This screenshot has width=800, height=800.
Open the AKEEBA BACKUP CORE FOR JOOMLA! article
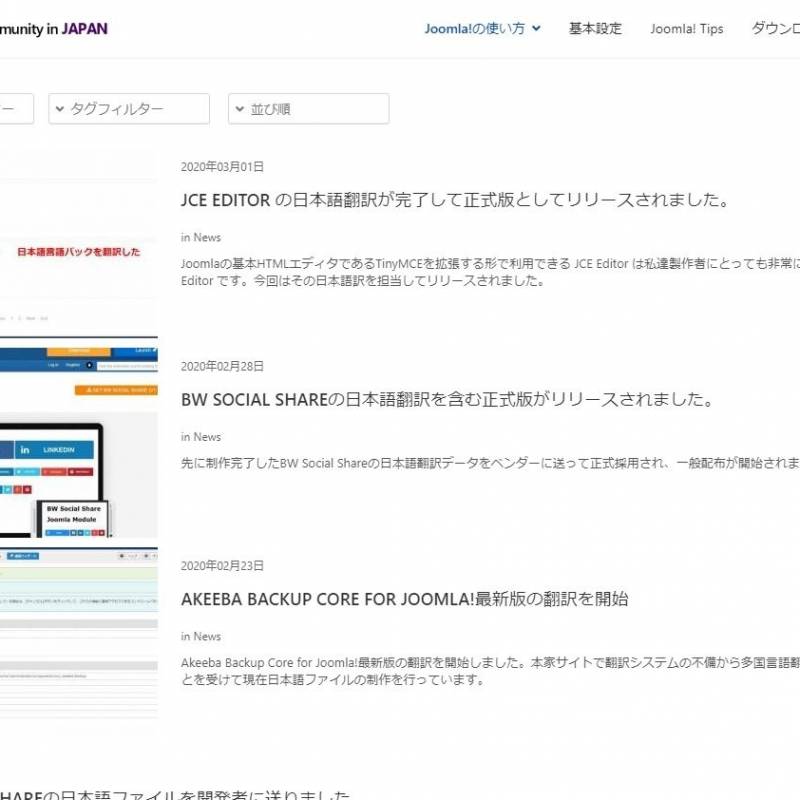[404, 600]
